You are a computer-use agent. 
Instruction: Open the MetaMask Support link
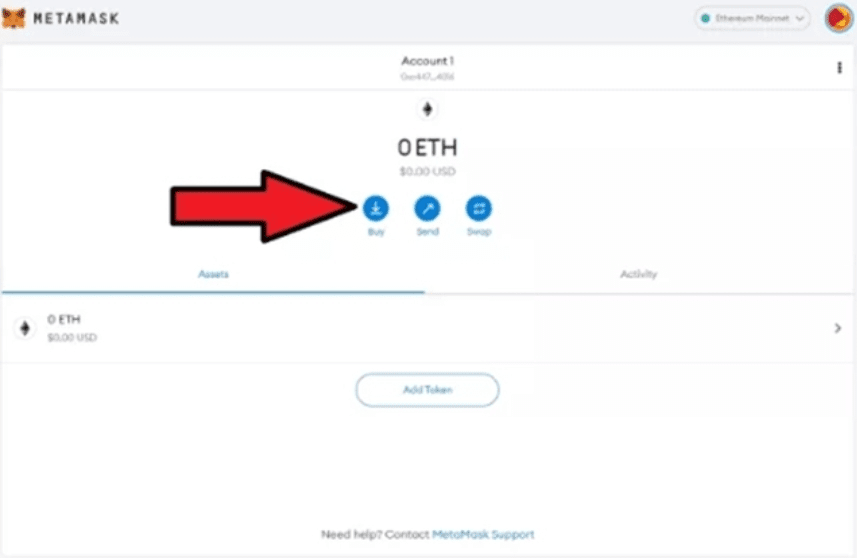(x=483, y=534)
